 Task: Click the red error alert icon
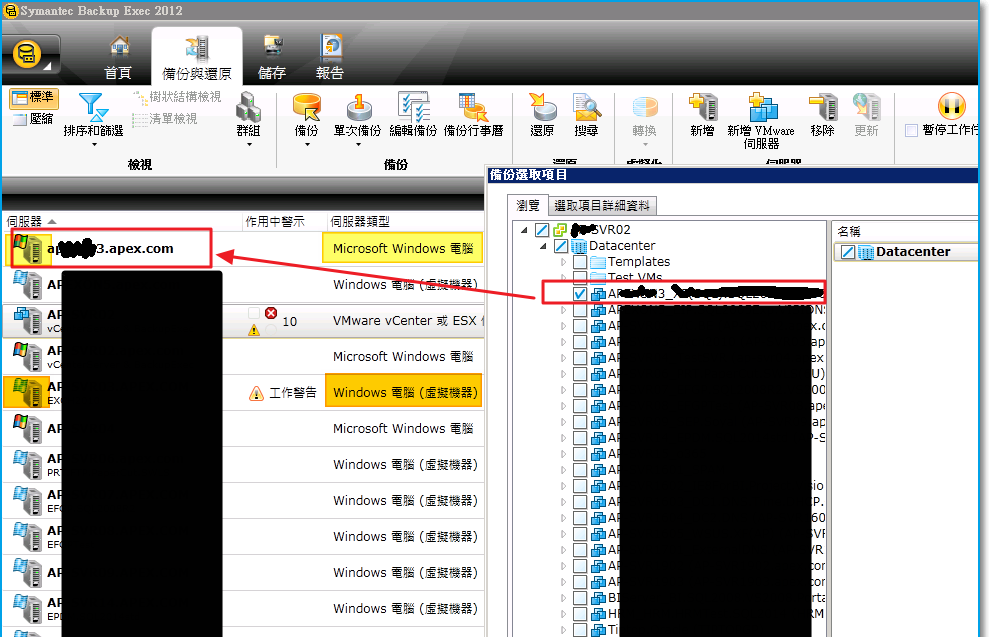coord(271,313)
